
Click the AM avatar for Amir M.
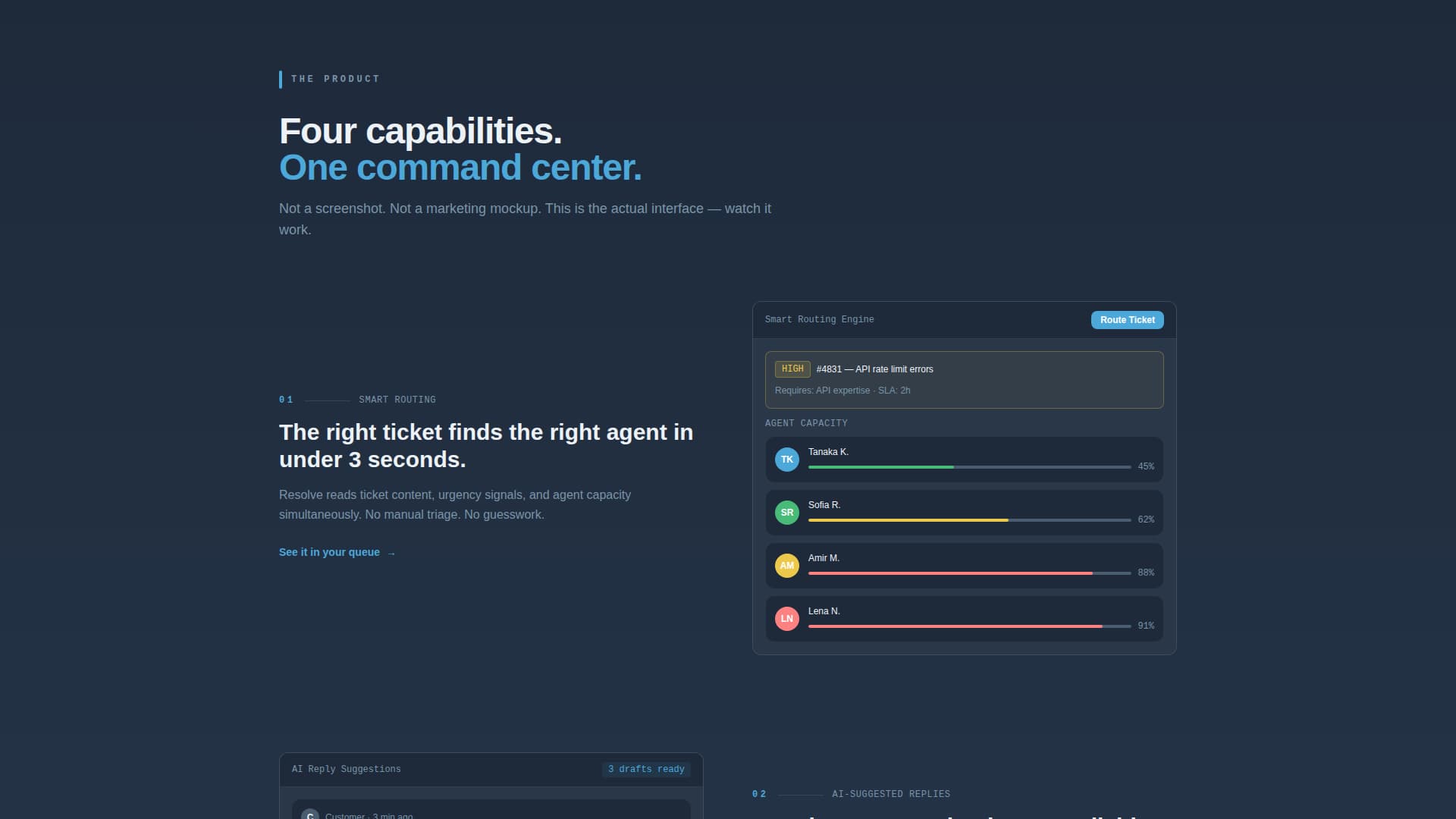pyautogui.click(x=787, y=566)
